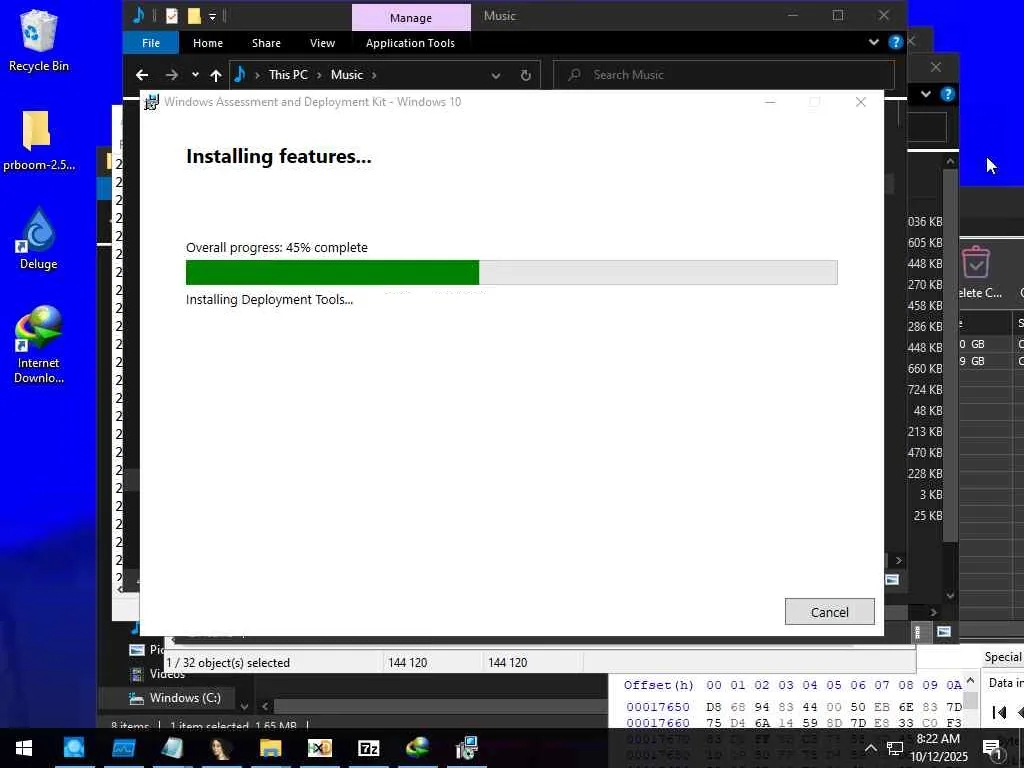Click the New folder quick access icon
1024x768 pixels.
click(x=194, y=16)
